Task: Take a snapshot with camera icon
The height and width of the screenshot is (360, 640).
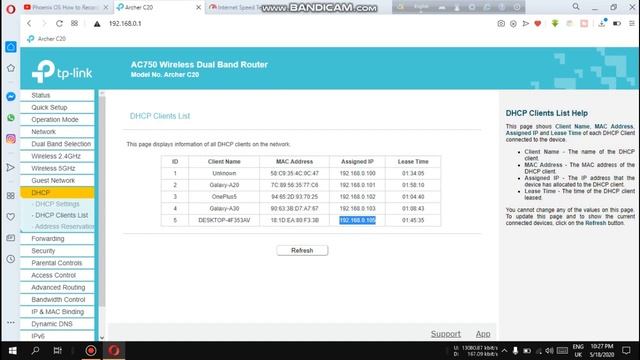Action: tap(501, 24)
